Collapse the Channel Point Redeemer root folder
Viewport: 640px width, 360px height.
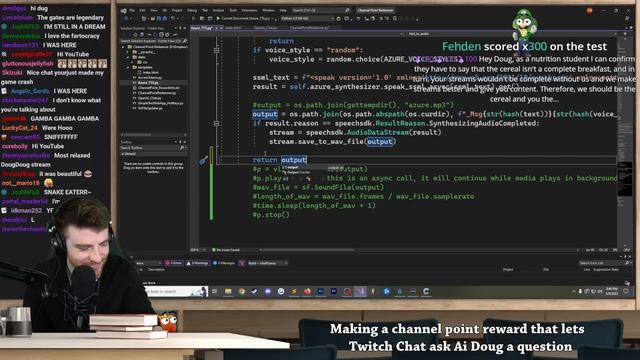pos(123,47)
